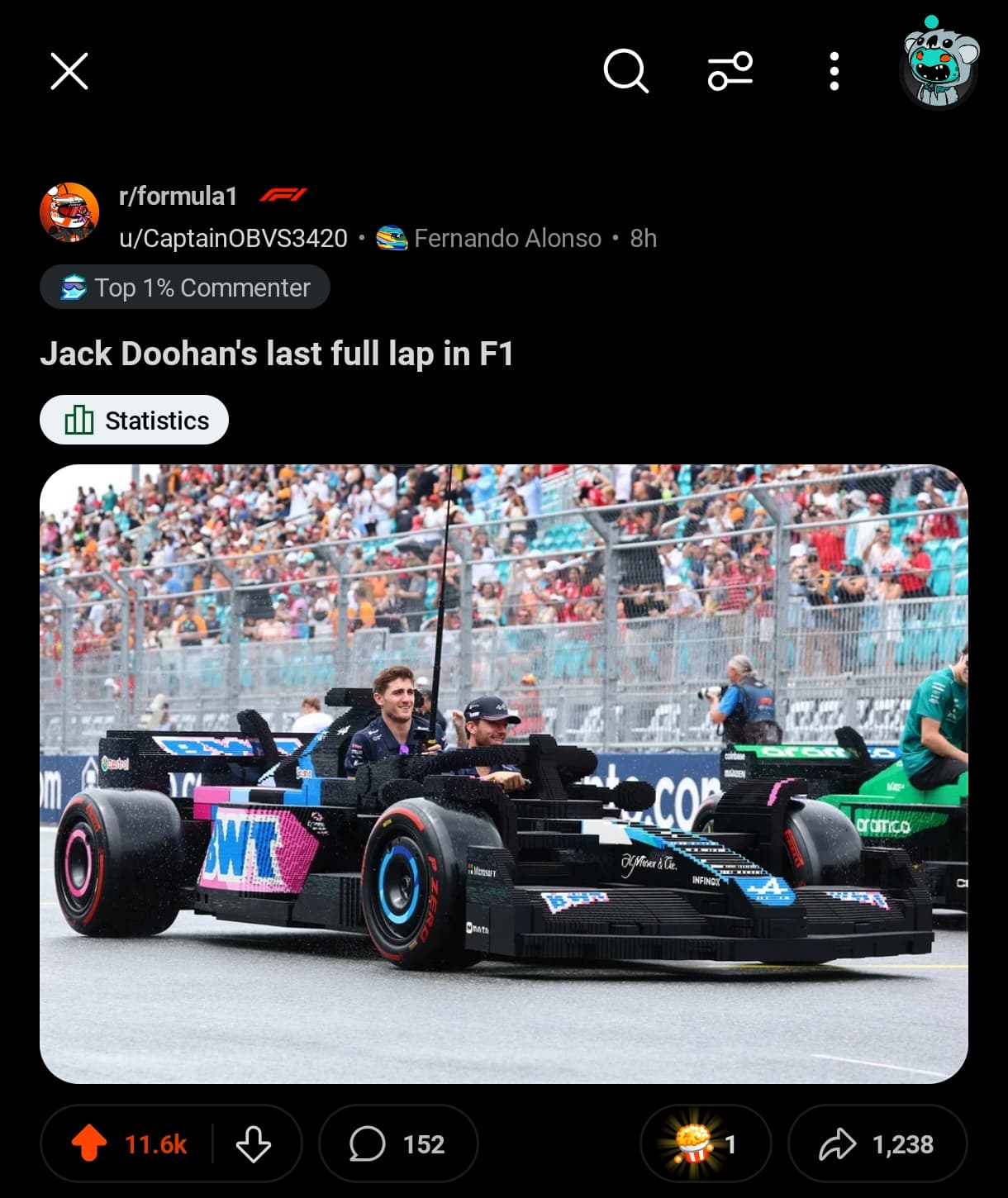Tap the Top 1% Commenter badge
This screenshot has height=1198, width=1008.
pyautogui.click(x=185, y=288)
